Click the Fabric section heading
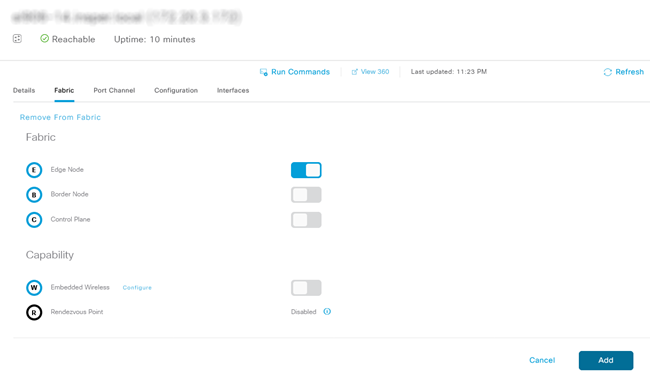Viewport: 650px width, 382px height. click(x=41, y=137)
